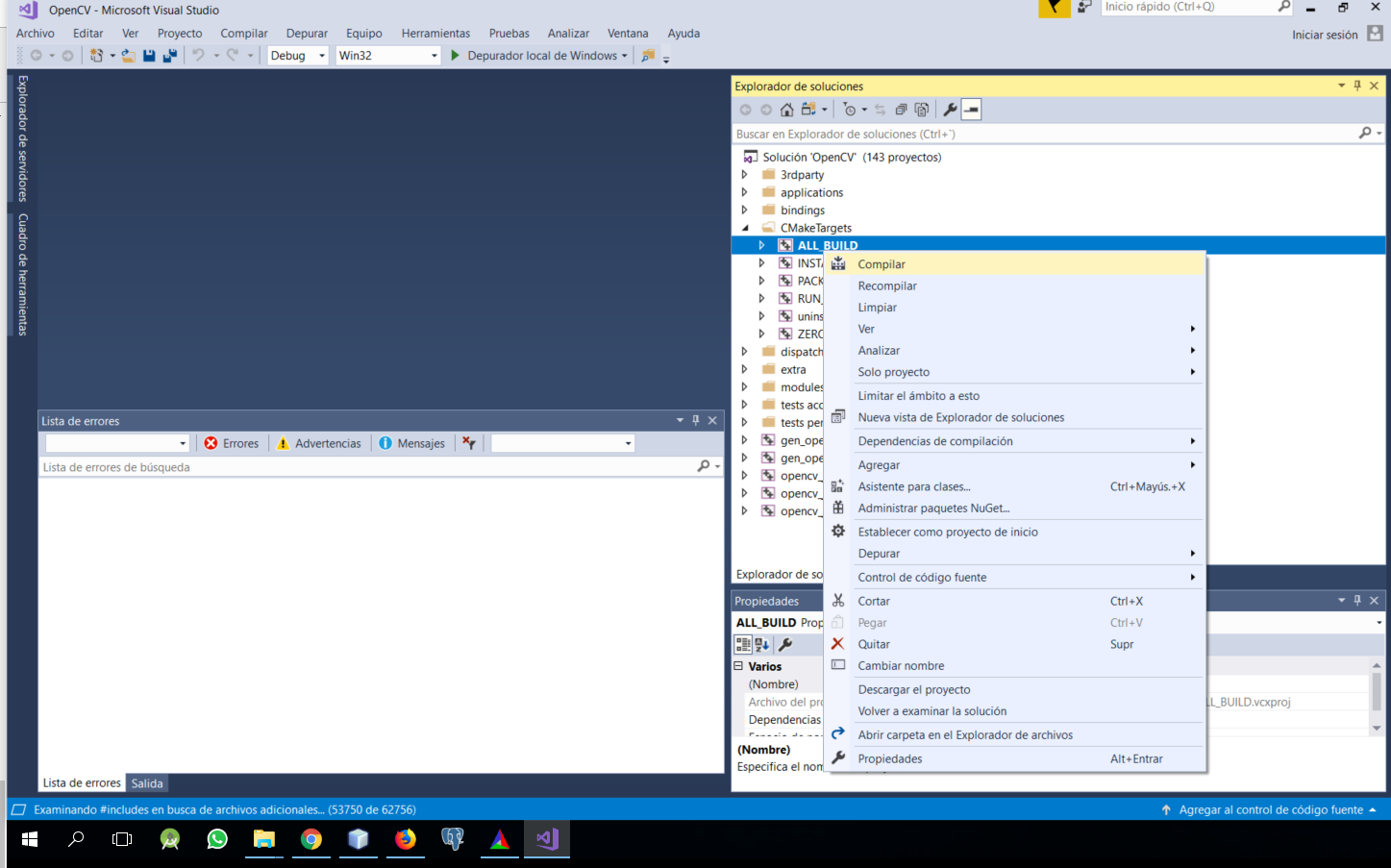Click the feedback notification flag icon
The image size is (1391, 868).
[1055, 8]
